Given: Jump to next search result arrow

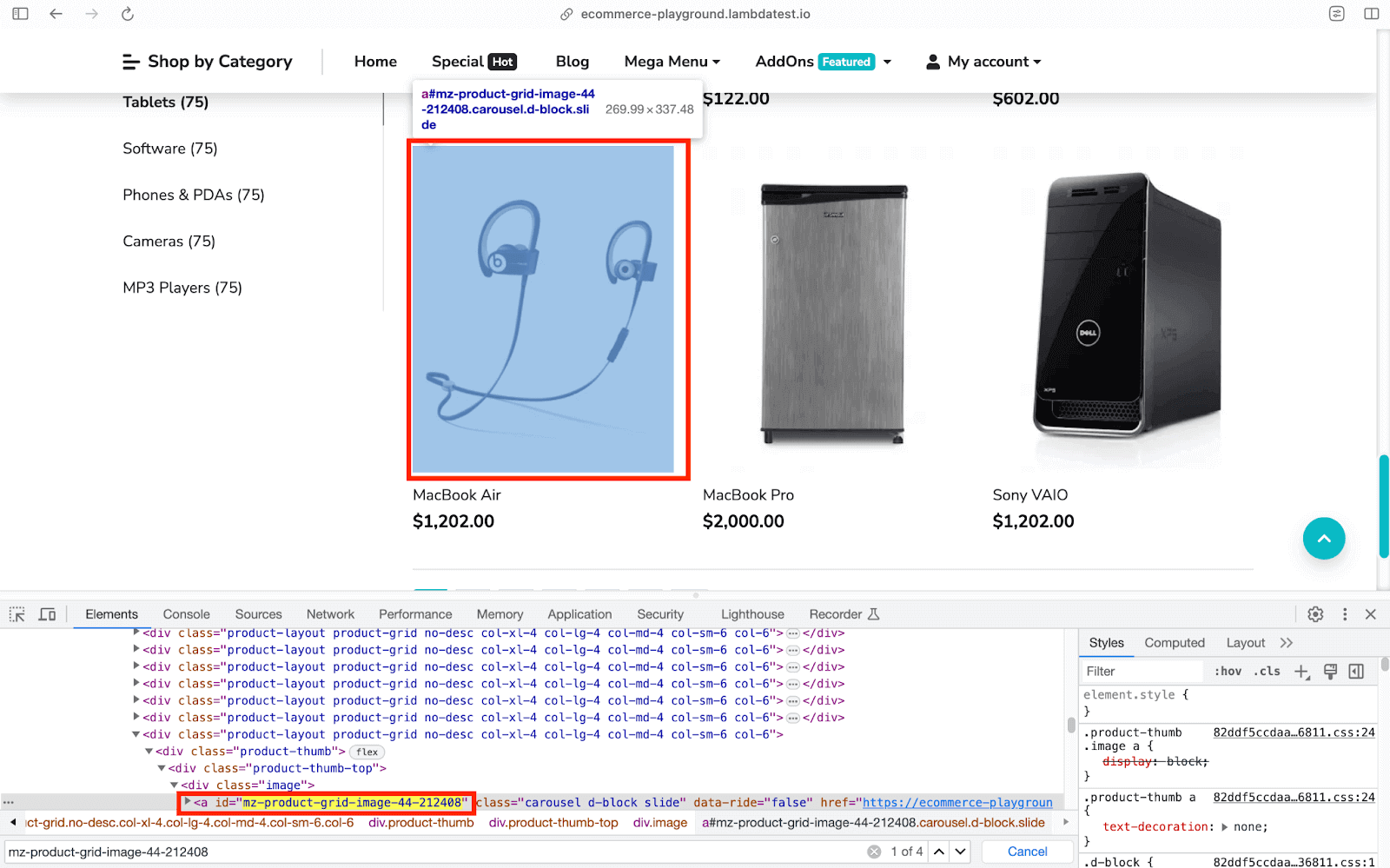Looking at the screenshot, I should 960,851.
